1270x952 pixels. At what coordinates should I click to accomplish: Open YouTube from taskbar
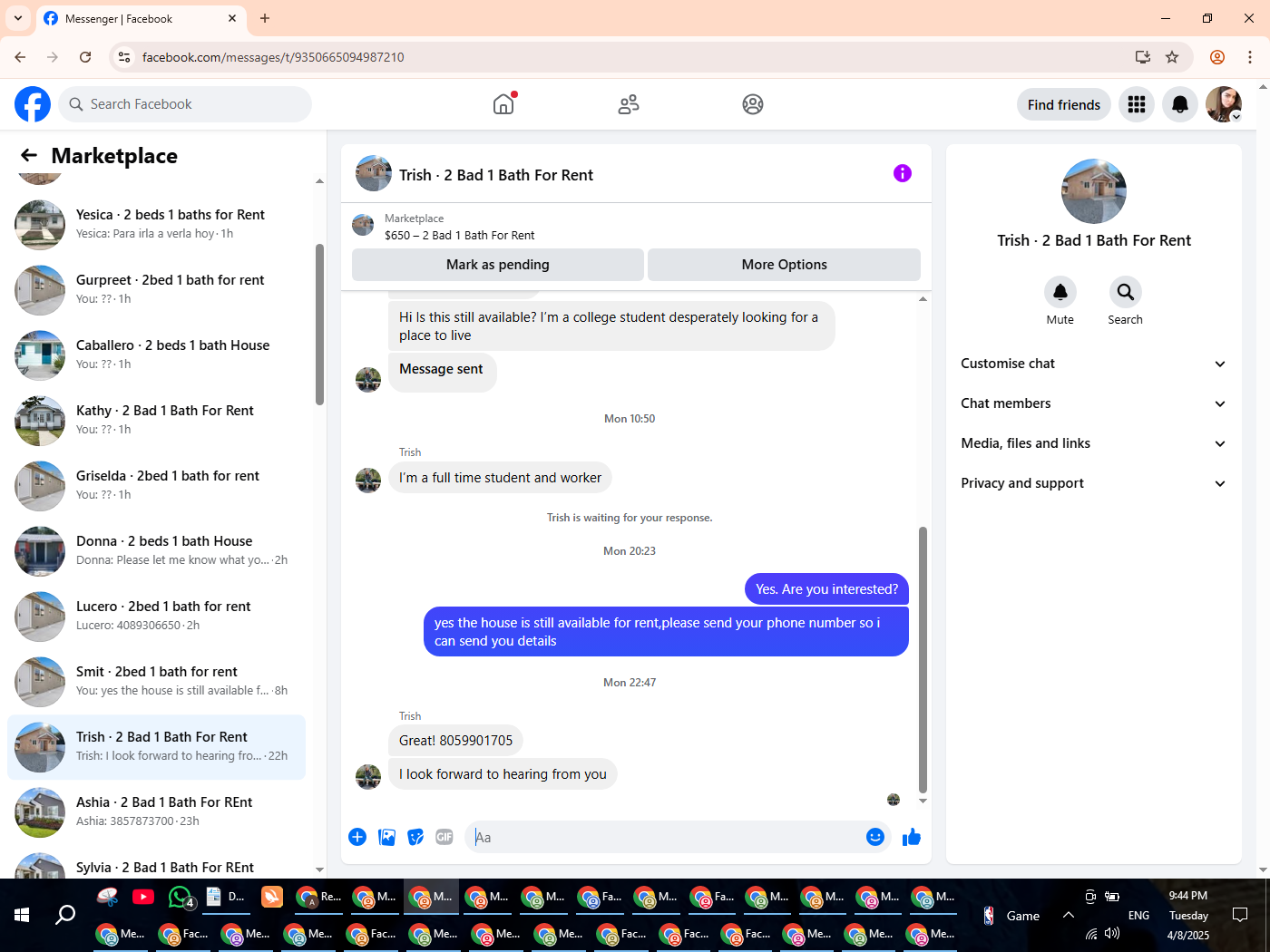click(x=143, y=897)
